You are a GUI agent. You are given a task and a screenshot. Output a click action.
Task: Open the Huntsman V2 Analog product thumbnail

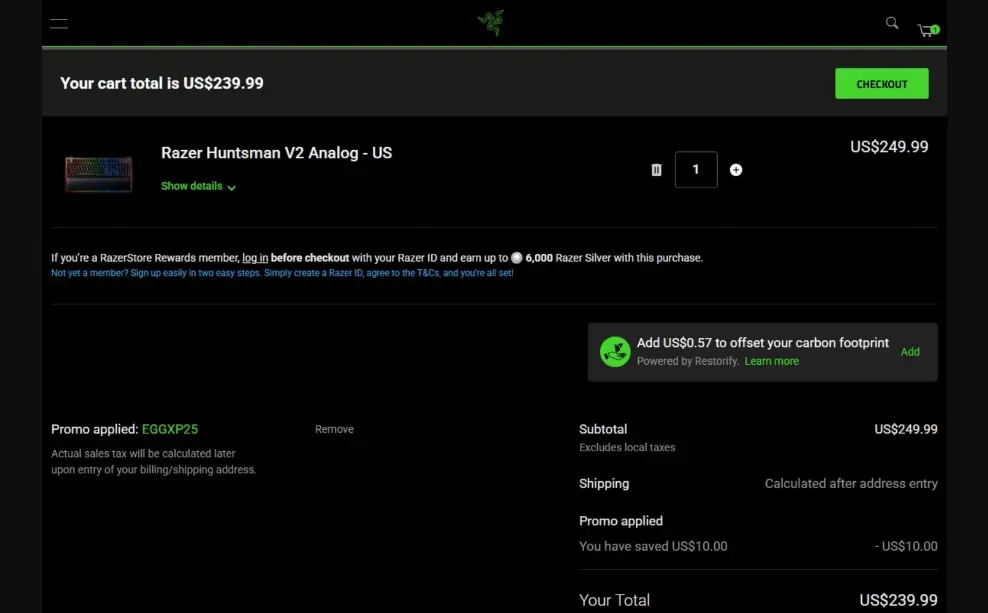click(x=98, y=172)
